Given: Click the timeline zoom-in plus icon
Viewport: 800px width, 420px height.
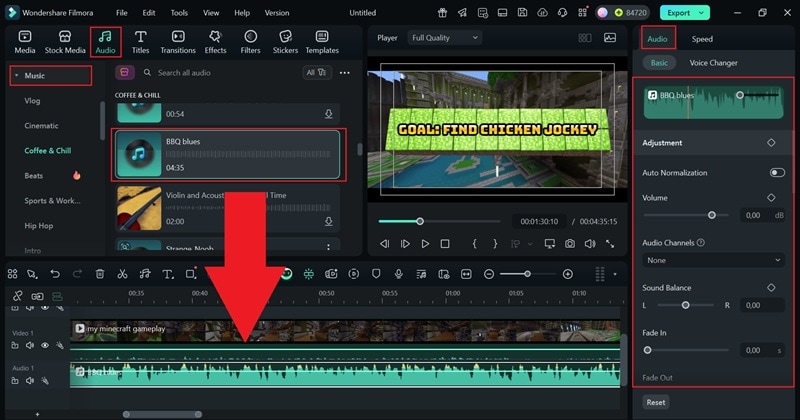Looking at the screenshot, I should [x=567, y=274].
